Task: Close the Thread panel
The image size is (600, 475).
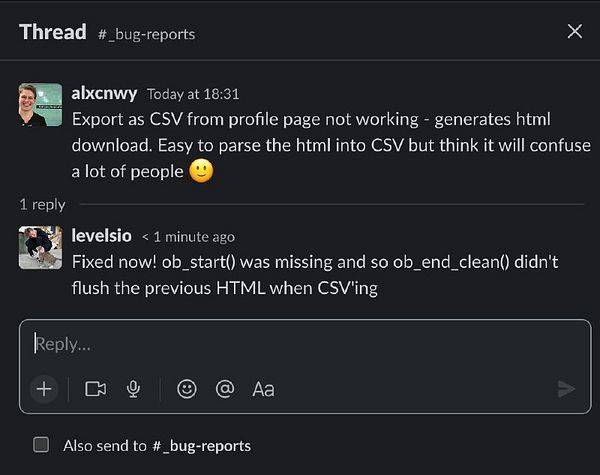Action: pos(575,31)
